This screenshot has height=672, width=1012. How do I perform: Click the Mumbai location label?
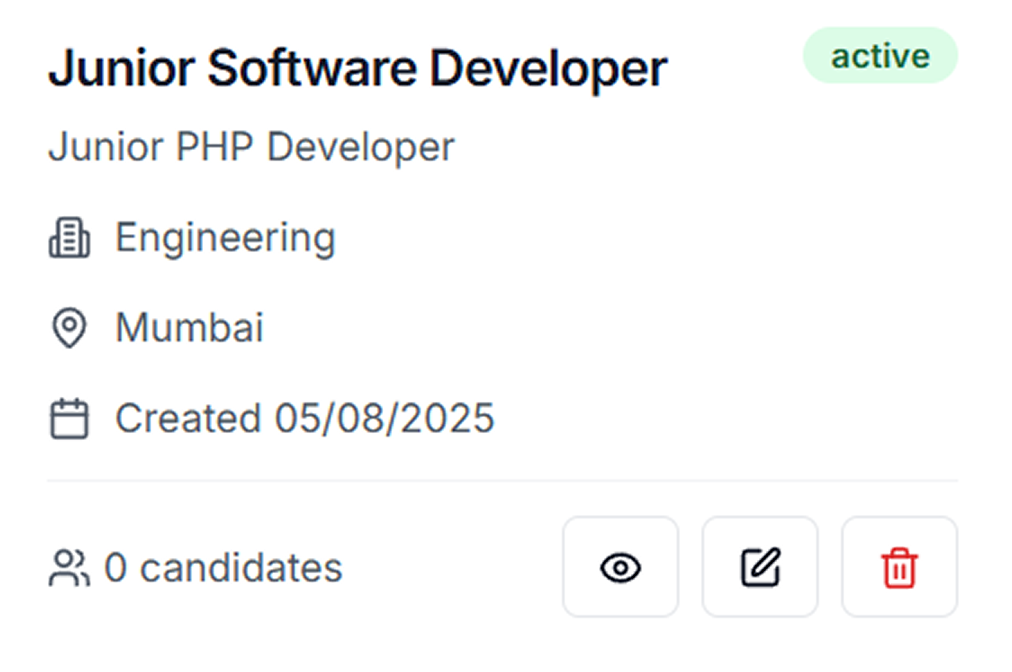click(x=189, y=327)
